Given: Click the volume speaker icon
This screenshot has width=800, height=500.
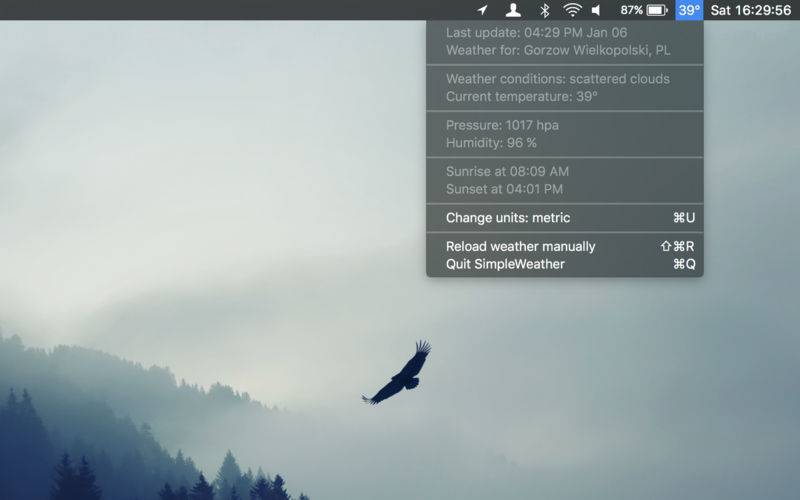Looking at the screenshot, I should click(596, 10).
